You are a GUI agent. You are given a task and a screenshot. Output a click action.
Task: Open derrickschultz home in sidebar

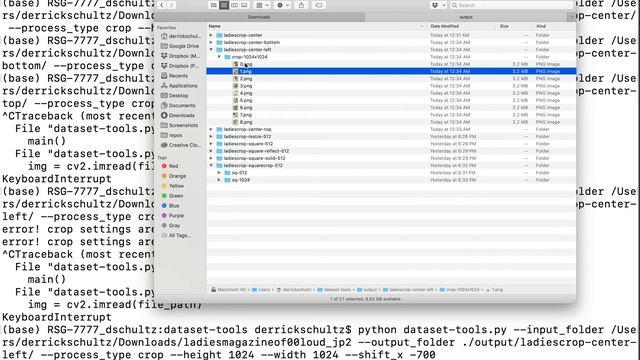tap(180, 36)
